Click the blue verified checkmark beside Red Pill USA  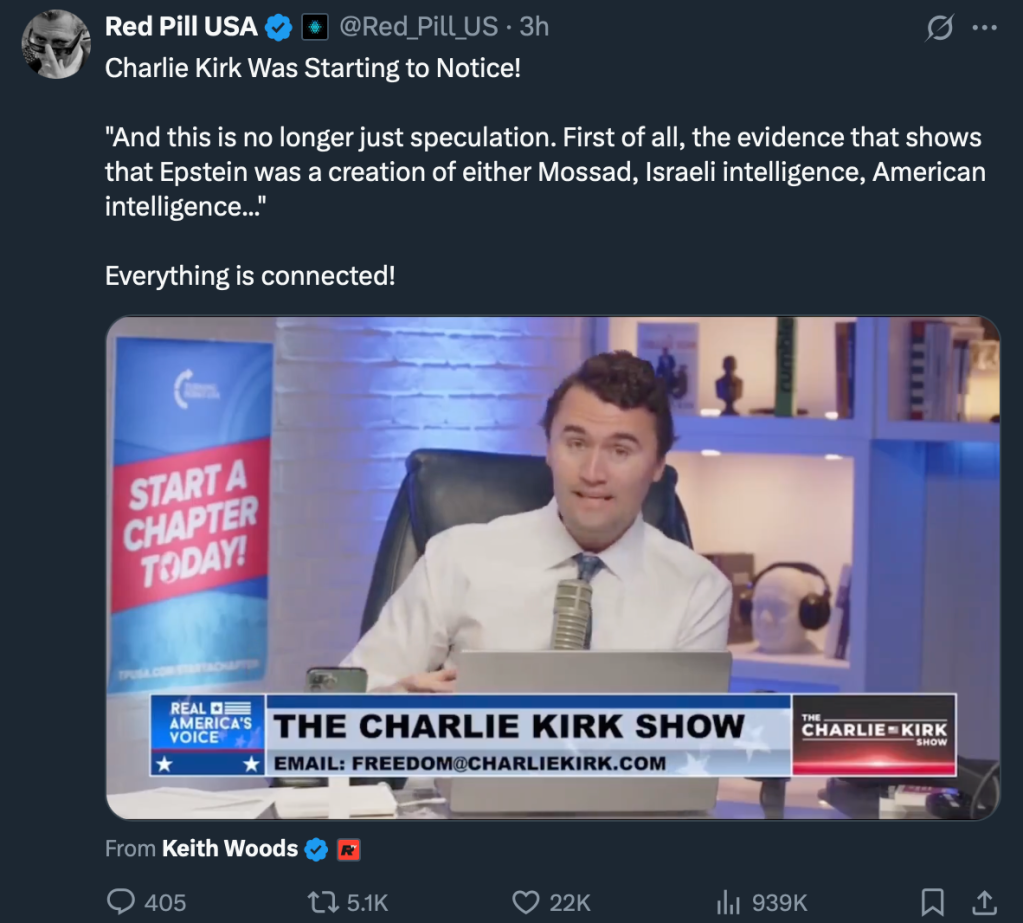pos(279,27)
